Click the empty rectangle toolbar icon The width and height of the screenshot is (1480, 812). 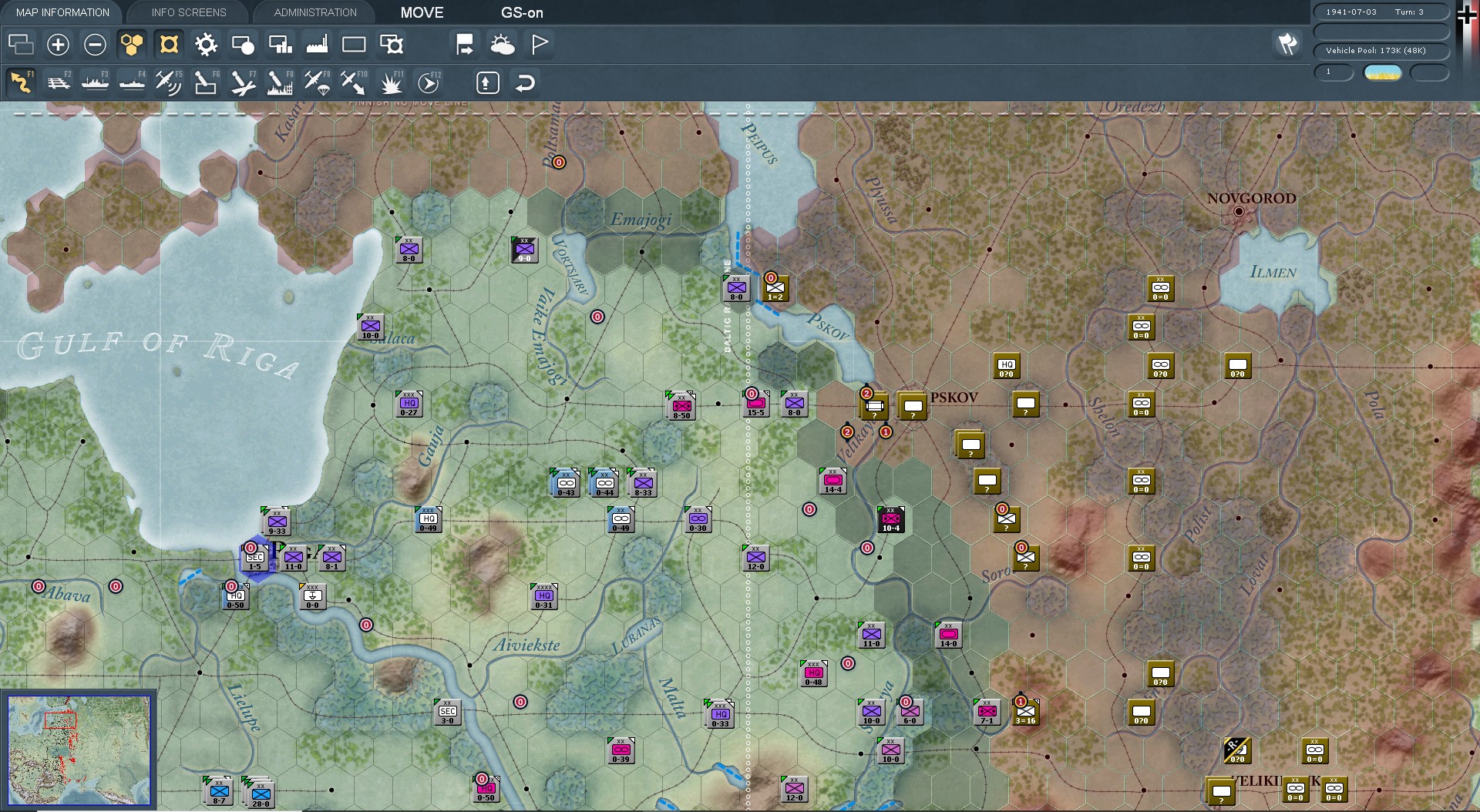pos(354,45)
